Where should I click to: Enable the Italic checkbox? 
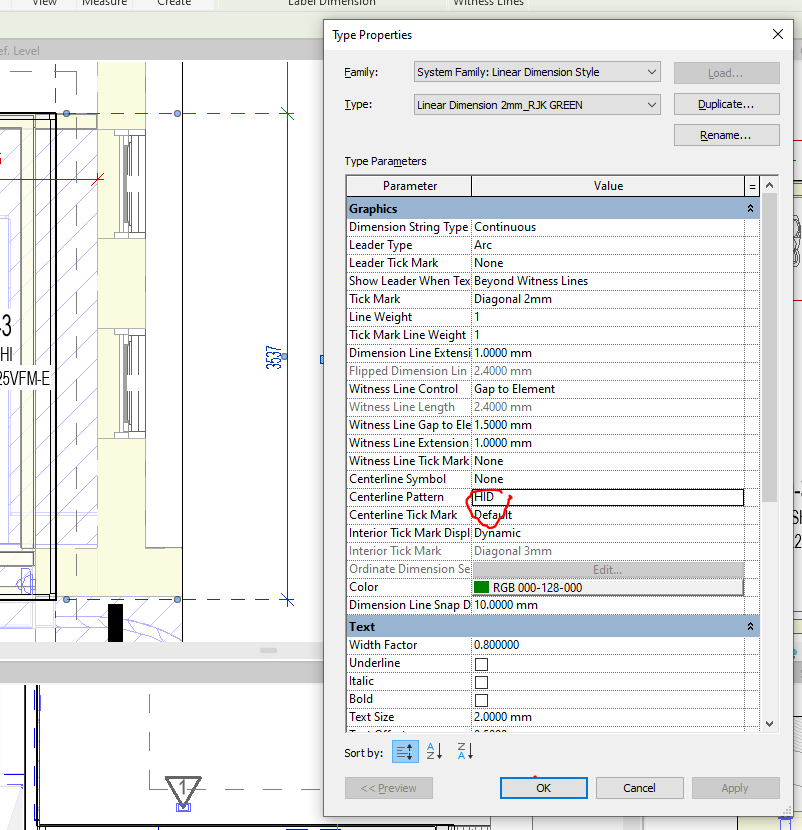click(x=481, y=682)
